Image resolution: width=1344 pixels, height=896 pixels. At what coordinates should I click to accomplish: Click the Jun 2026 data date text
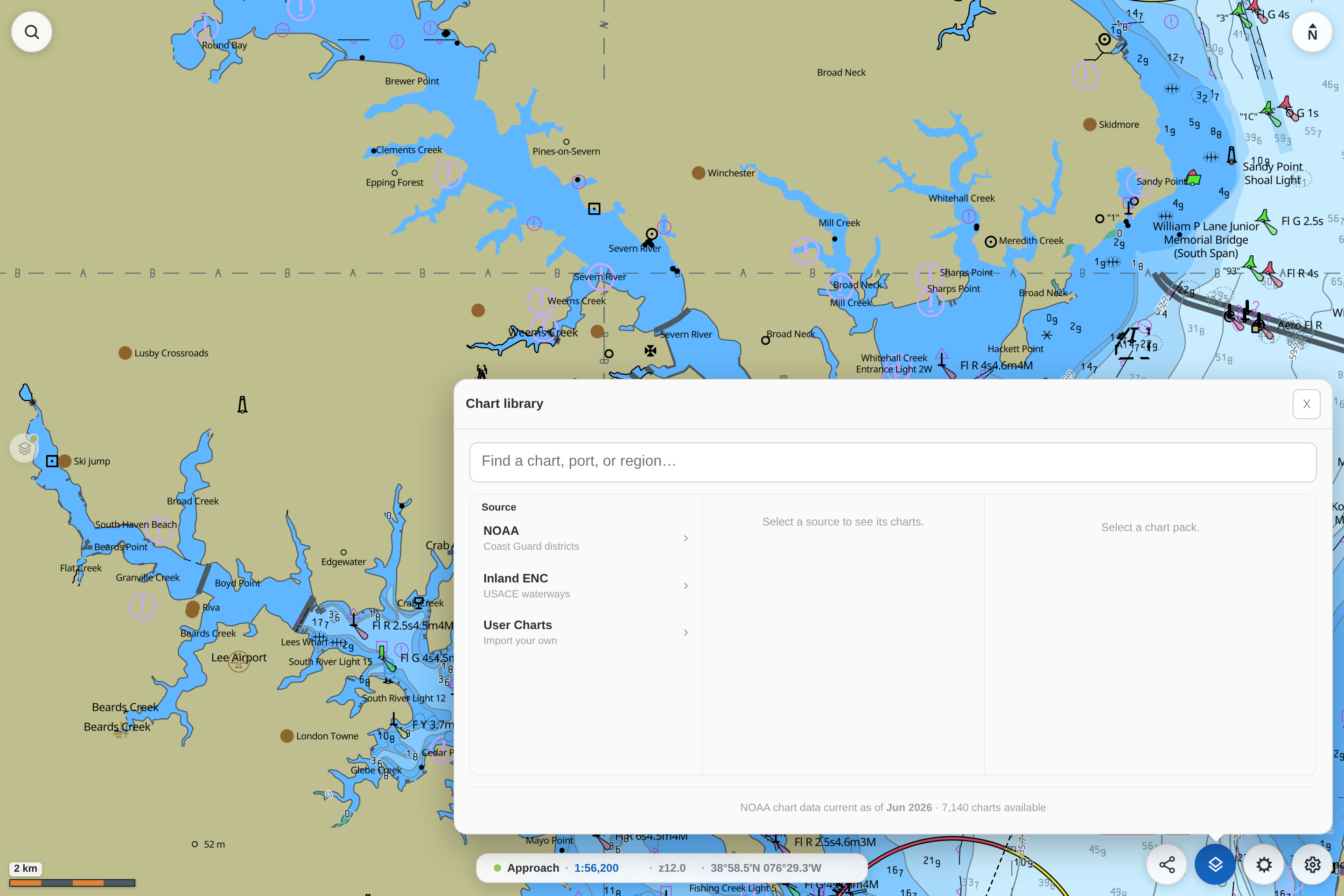909,807
